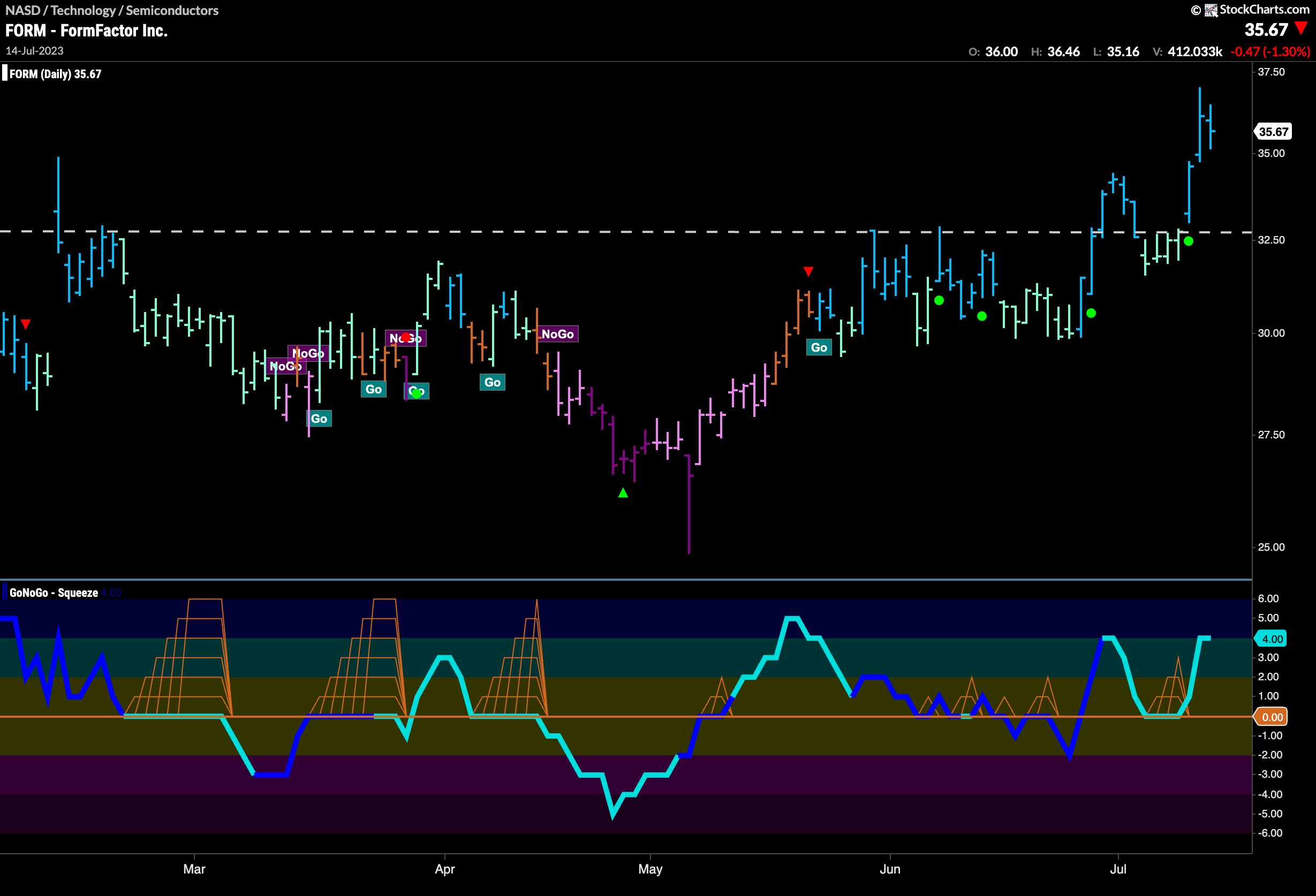Click the white 35.67 price tag on the axis

[x=1273, y=132]
